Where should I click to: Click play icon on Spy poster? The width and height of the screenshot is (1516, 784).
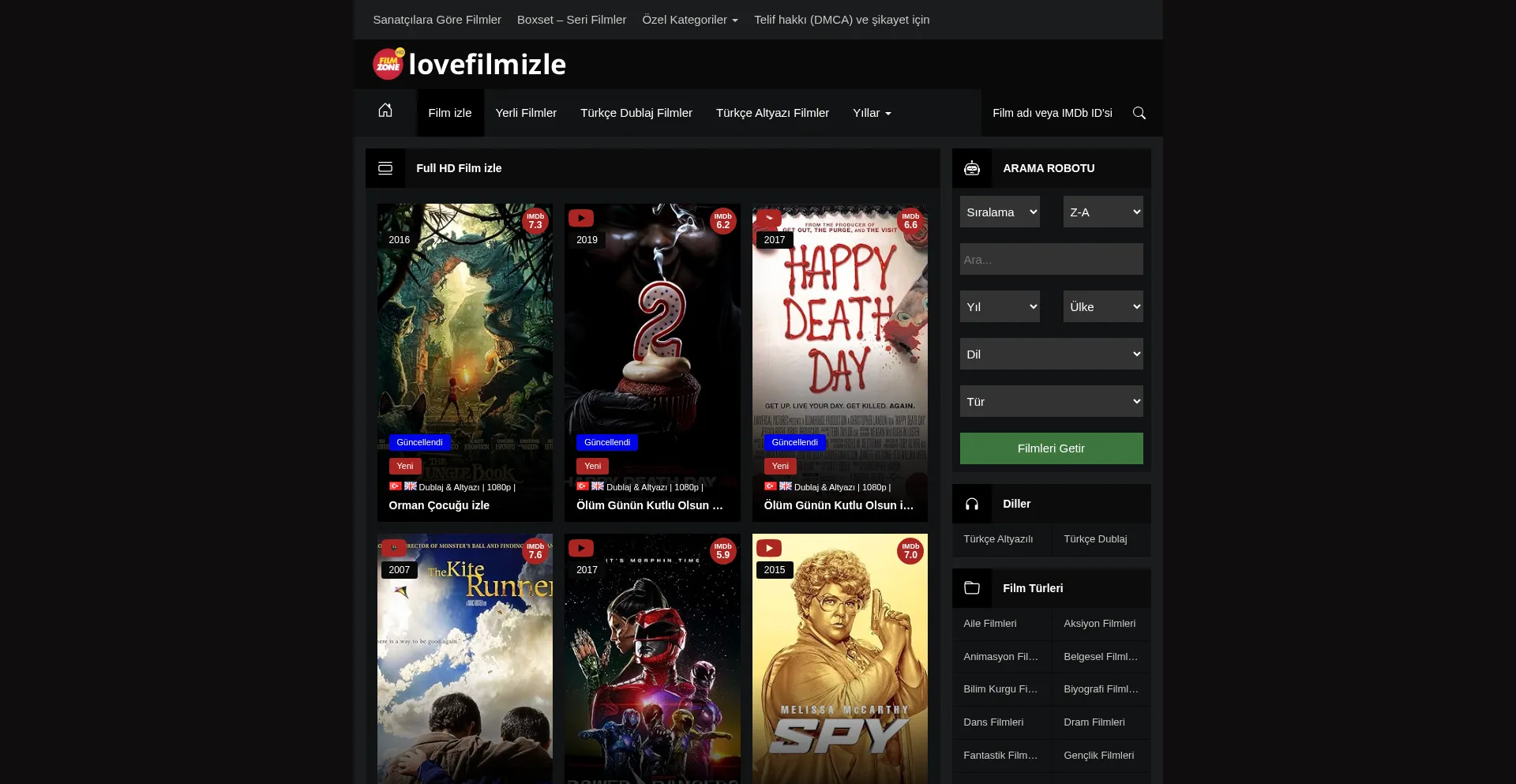click(768, 548)
